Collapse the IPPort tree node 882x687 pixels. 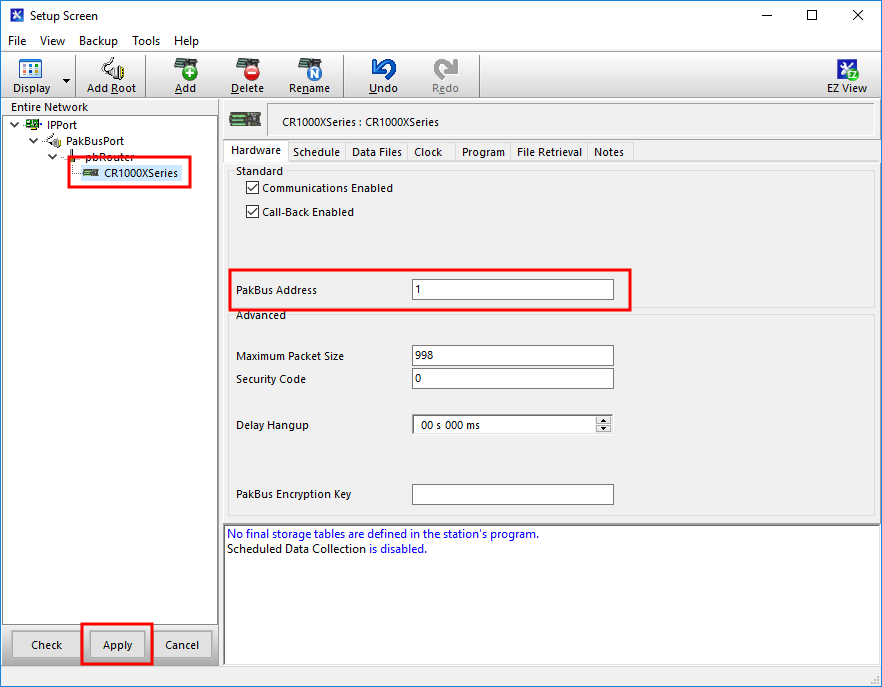[x=15, y=125]
